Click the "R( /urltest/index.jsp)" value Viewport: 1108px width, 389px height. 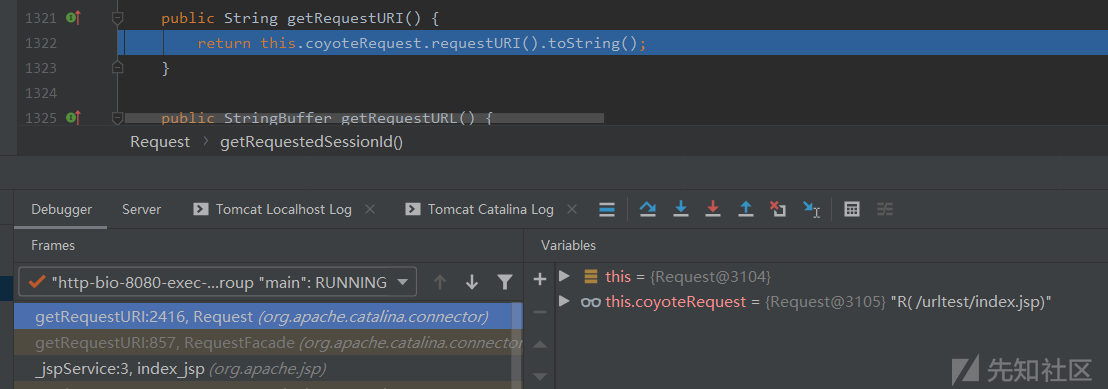pos(972,302)
